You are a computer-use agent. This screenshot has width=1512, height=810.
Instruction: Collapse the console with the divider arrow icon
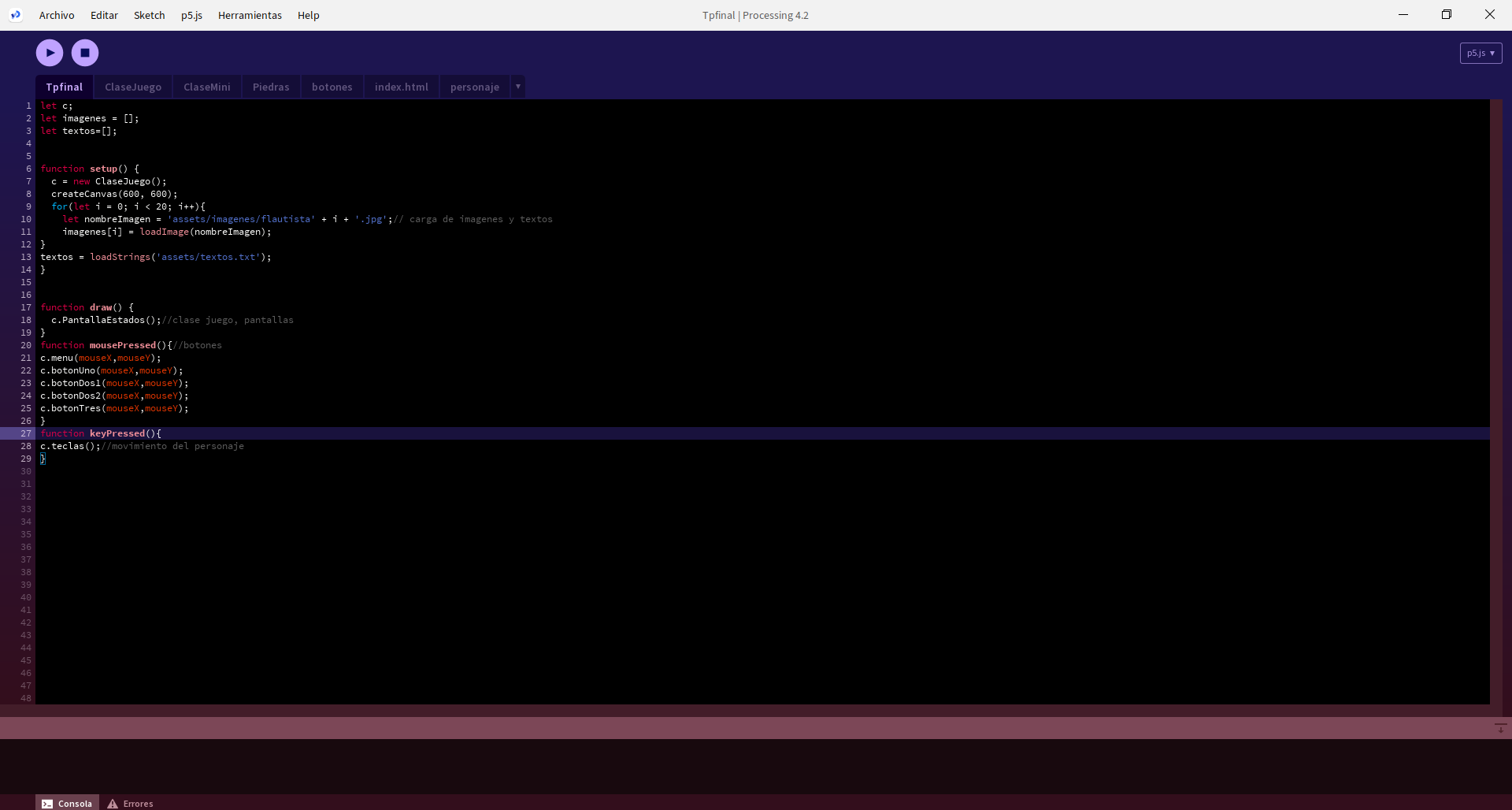(x=1500, y=728)
